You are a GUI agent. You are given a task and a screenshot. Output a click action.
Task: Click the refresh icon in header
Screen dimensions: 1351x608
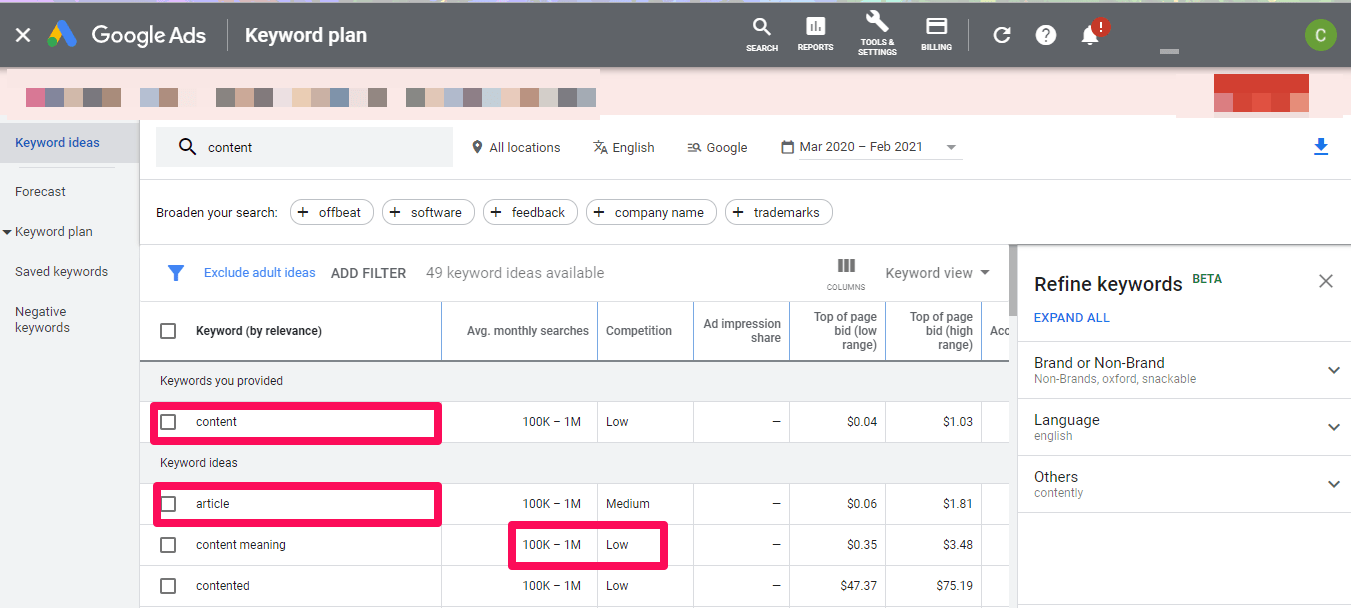pyautogui.click(x=1001, y=36)
